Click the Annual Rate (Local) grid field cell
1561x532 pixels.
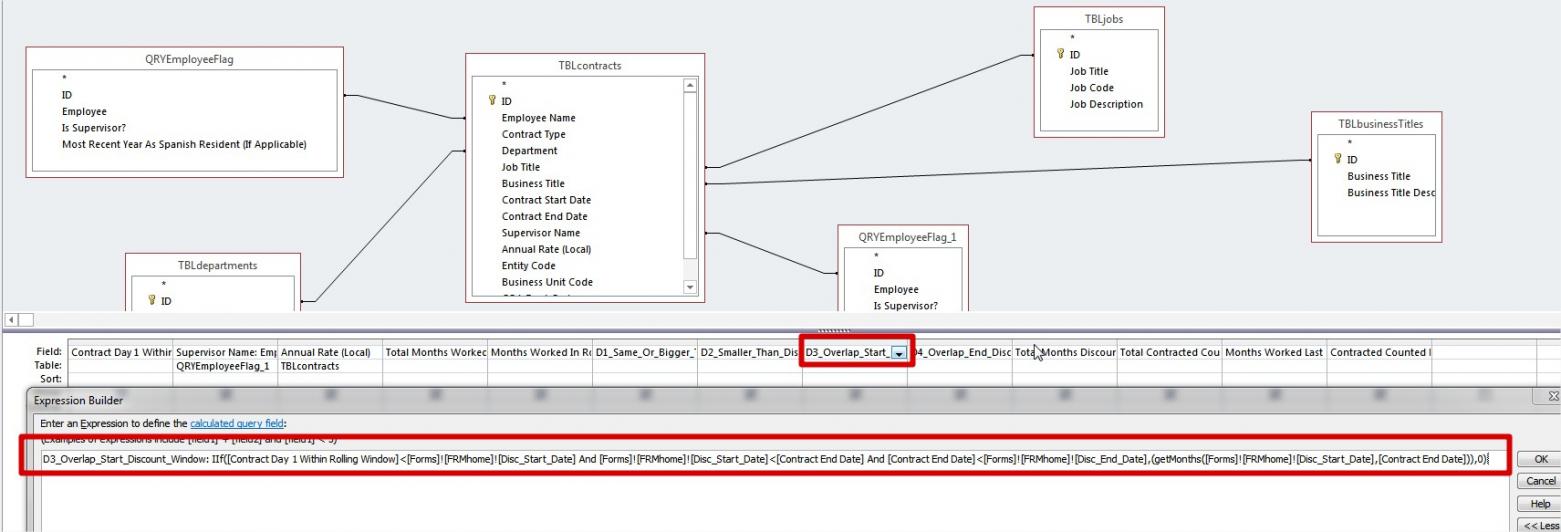coord(330,352)
